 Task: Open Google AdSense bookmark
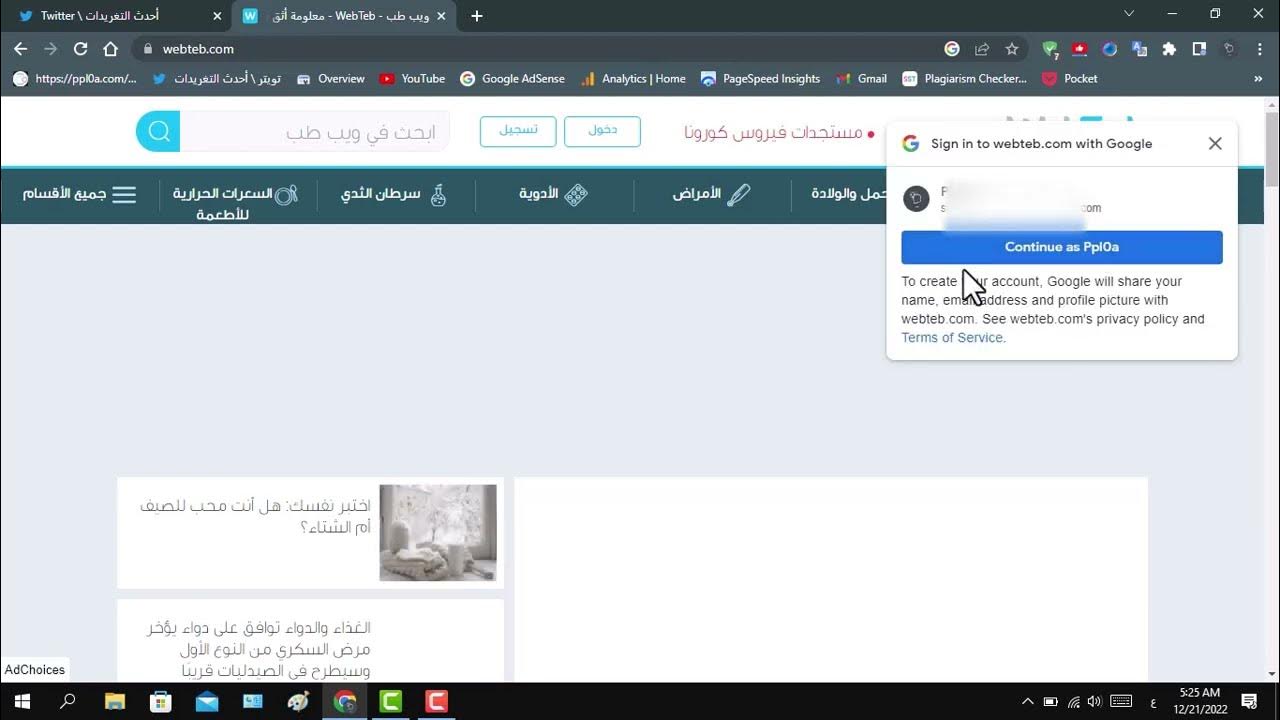point(513,78)
